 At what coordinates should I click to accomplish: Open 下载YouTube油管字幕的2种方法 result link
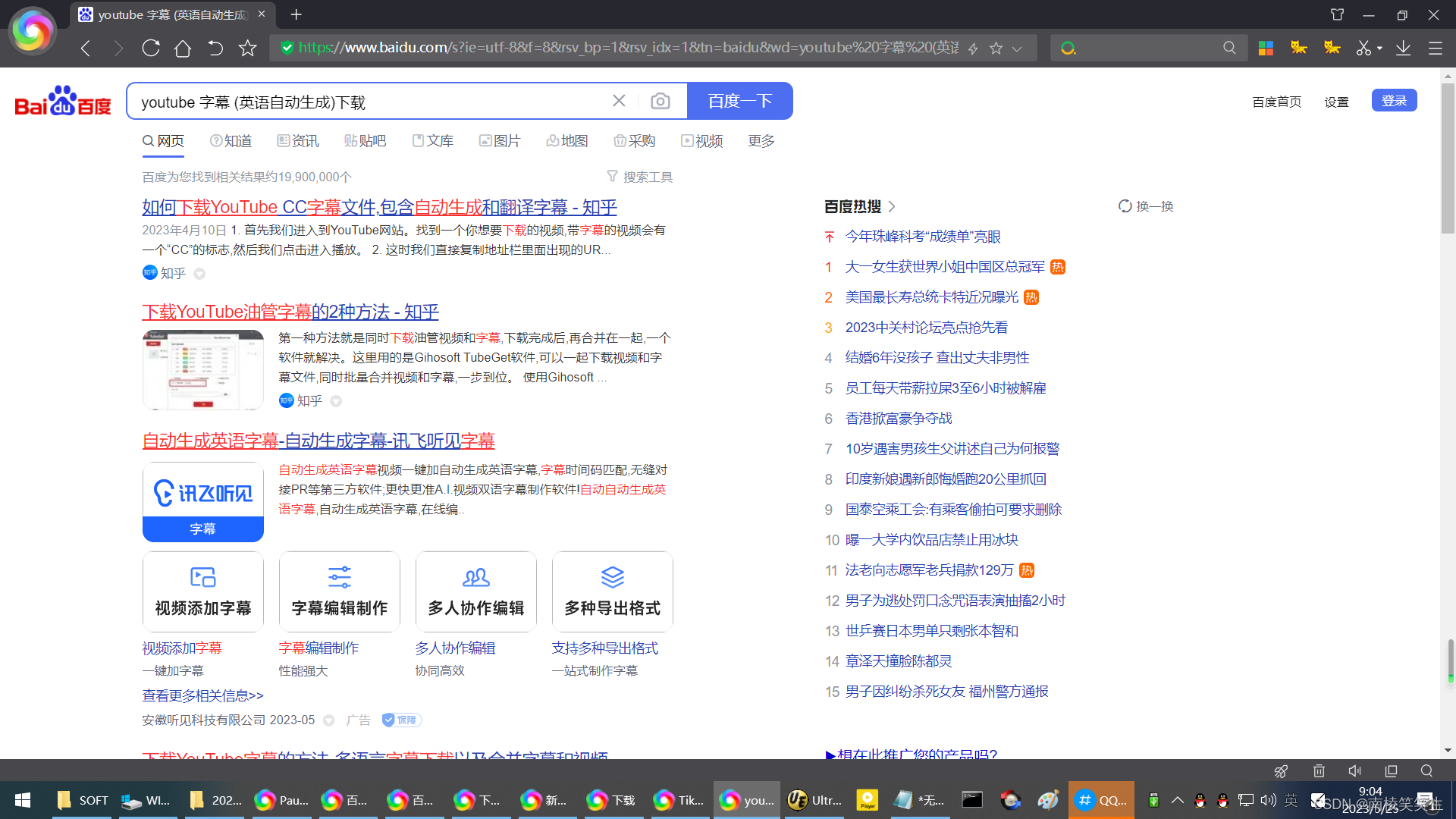(290, 312)
